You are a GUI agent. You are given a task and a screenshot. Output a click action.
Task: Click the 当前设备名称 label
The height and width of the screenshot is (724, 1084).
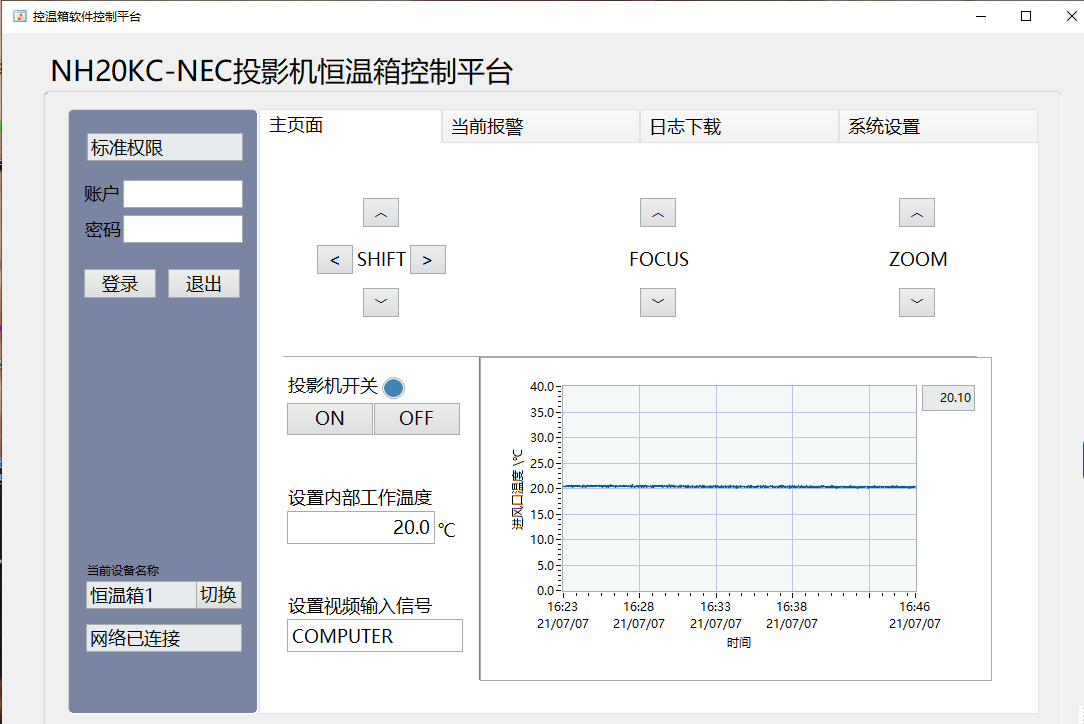[x=123, y=570]
